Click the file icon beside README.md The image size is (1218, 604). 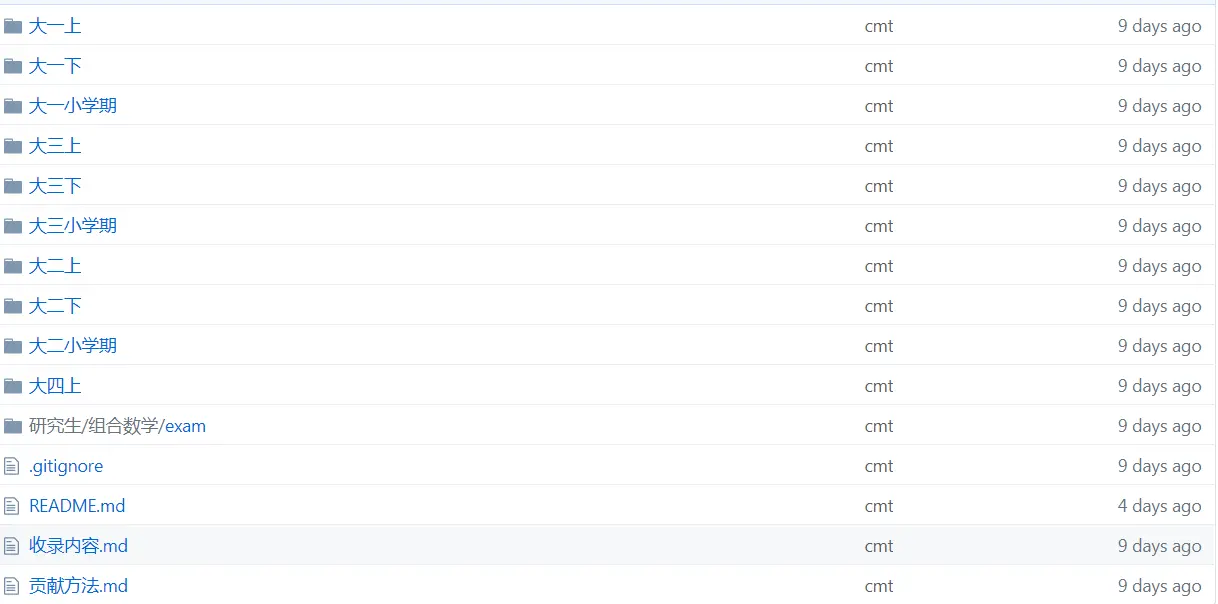click(12, 506)
